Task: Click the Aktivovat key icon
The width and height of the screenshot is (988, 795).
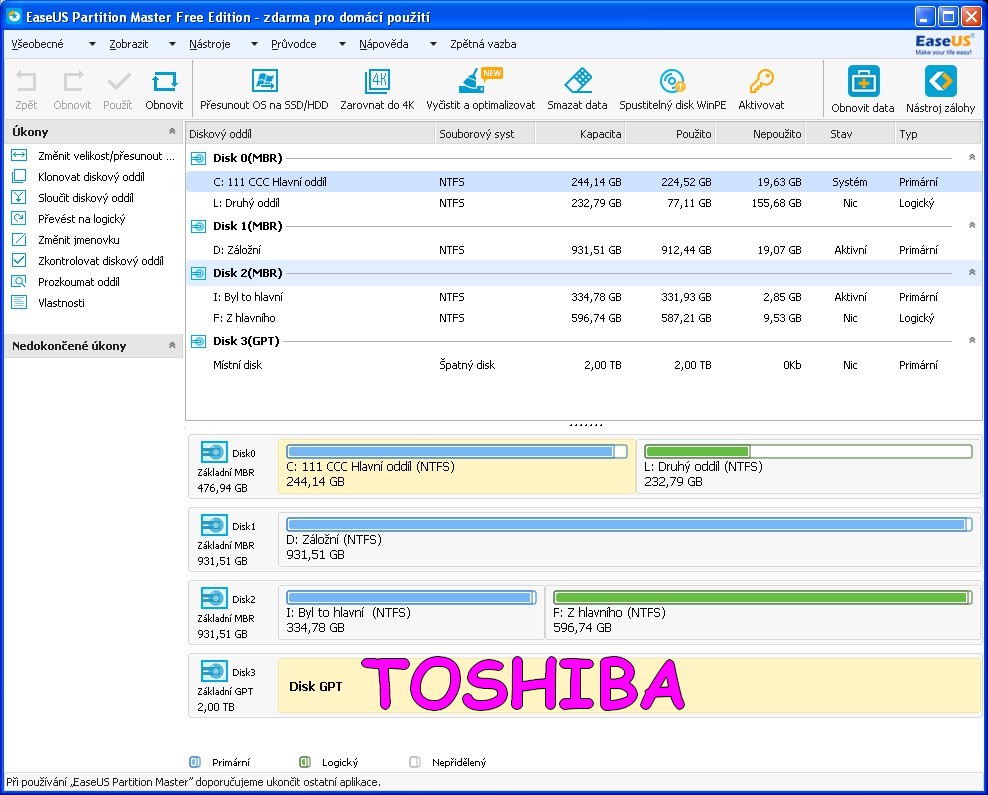Action: tap(761, 82)
